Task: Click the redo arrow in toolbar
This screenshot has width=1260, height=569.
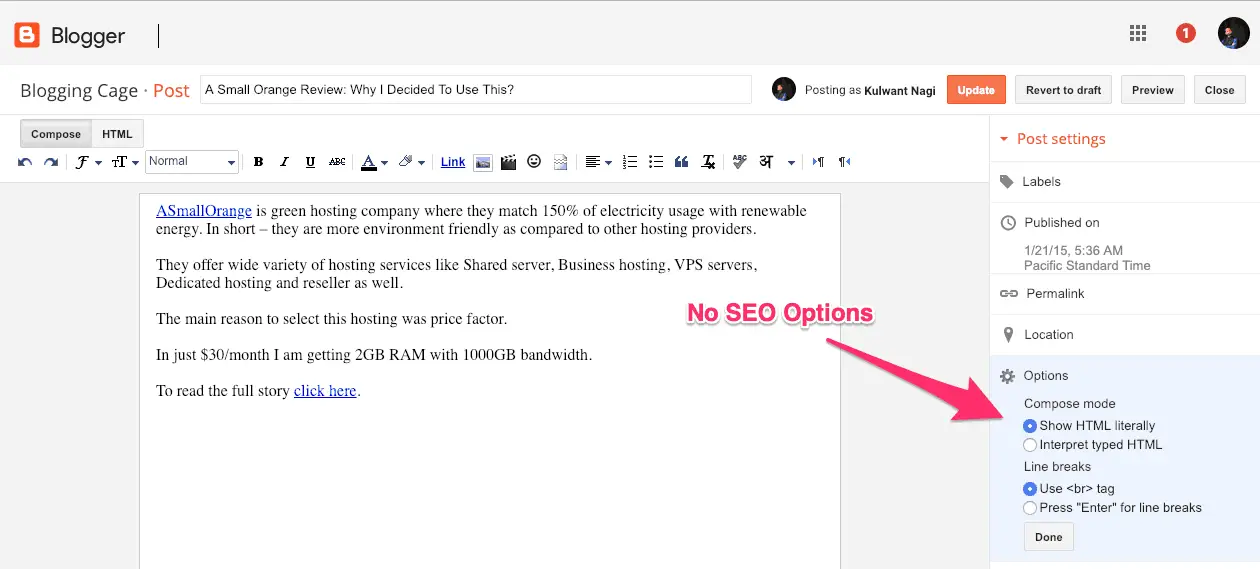Action: [50, 162]
